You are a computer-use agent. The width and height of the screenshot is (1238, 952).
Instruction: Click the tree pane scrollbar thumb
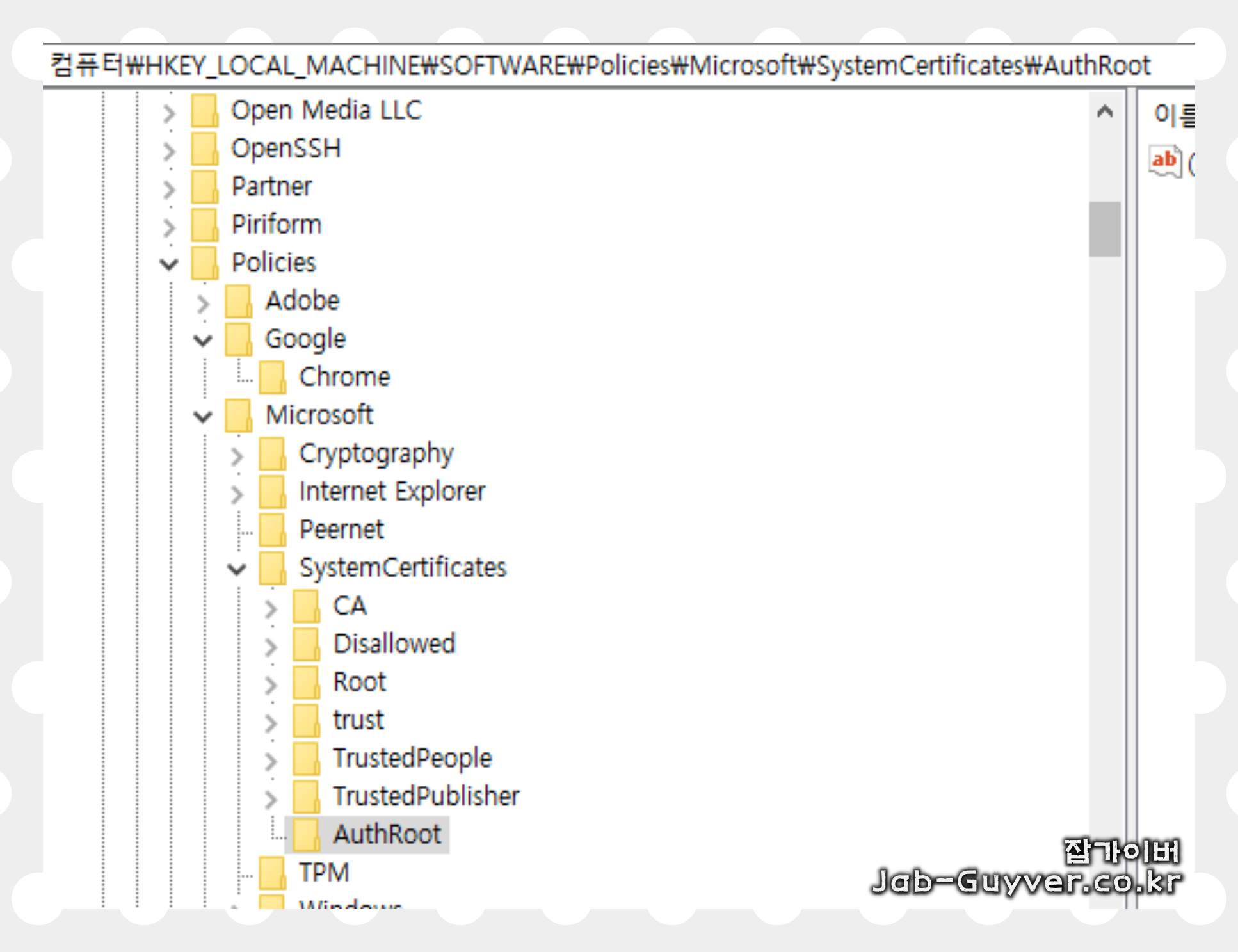point(1104,229)
